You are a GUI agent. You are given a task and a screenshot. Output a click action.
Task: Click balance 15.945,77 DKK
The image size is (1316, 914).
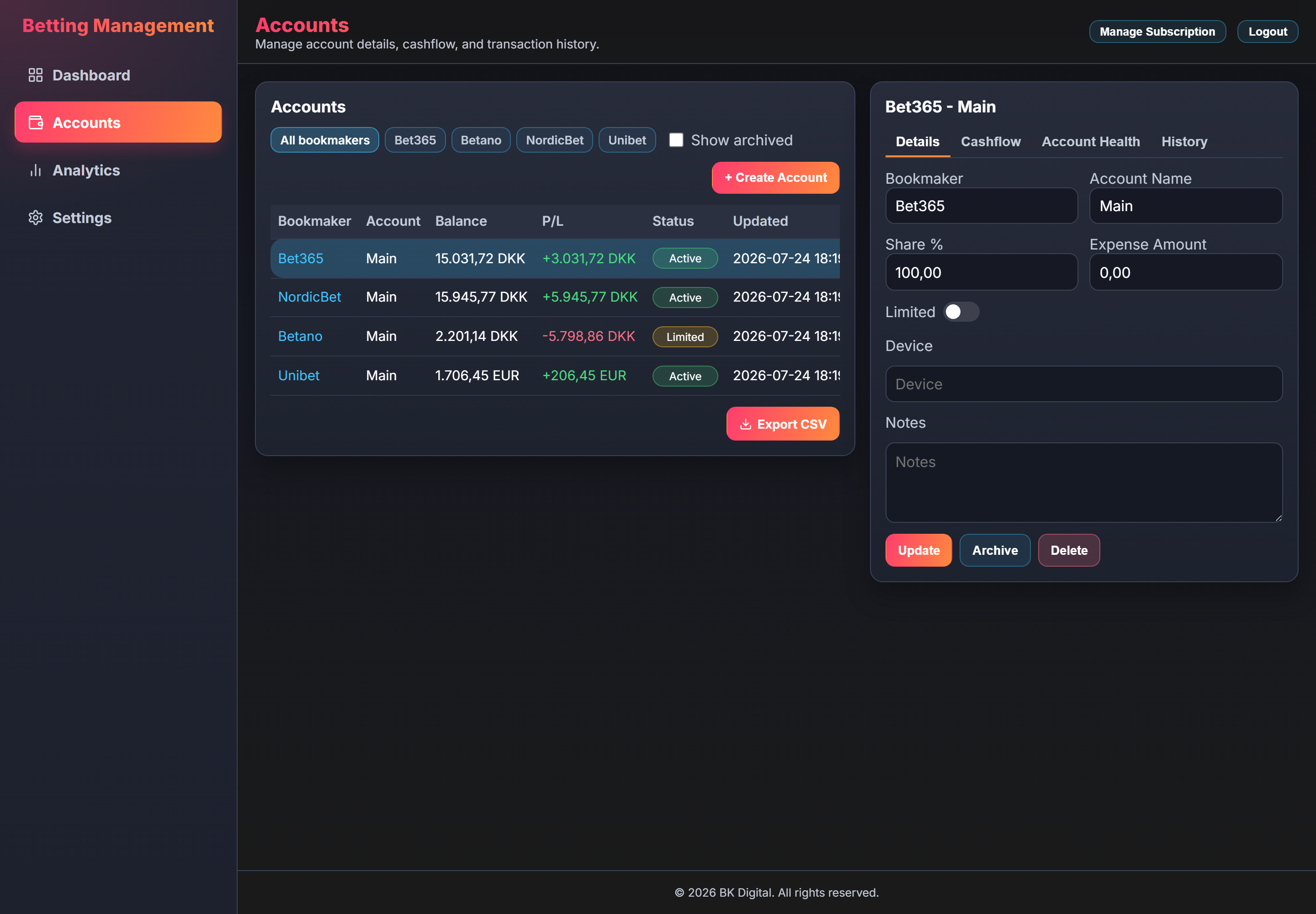point(480,297)
